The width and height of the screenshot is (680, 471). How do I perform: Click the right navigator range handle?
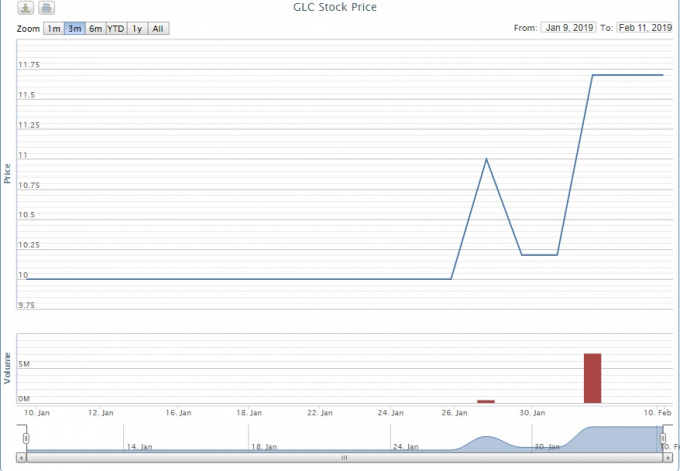(660, 438)
